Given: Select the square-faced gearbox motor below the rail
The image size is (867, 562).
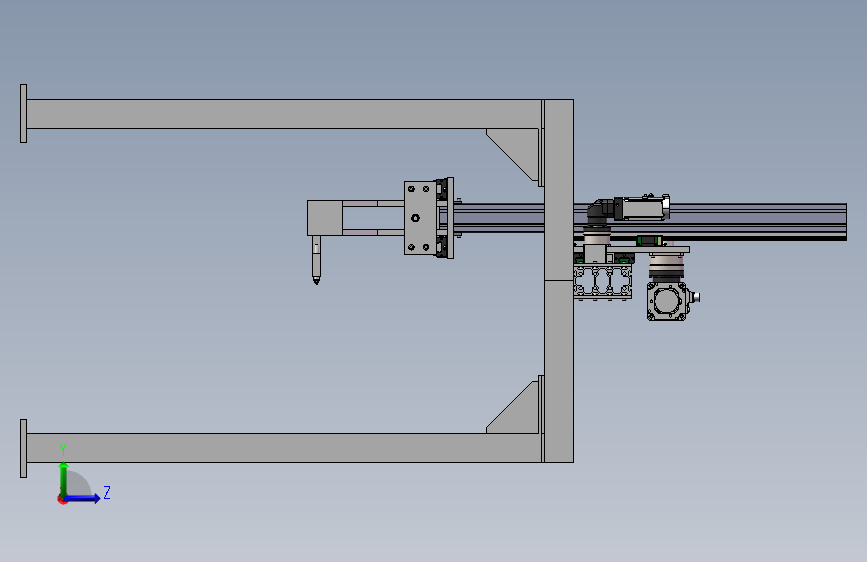Looking at the screenshot, I should pyautogui.click(x=667, y=301).
